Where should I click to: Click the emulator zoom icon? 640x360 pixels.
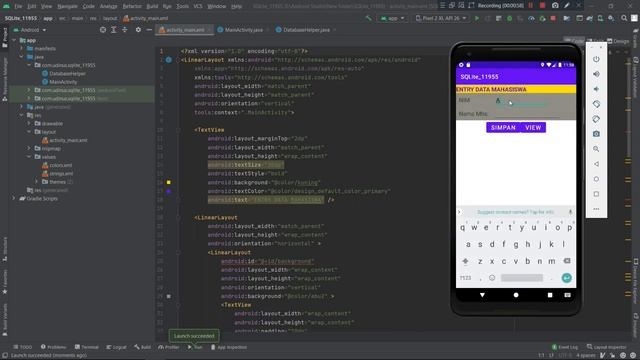[596, 149]
